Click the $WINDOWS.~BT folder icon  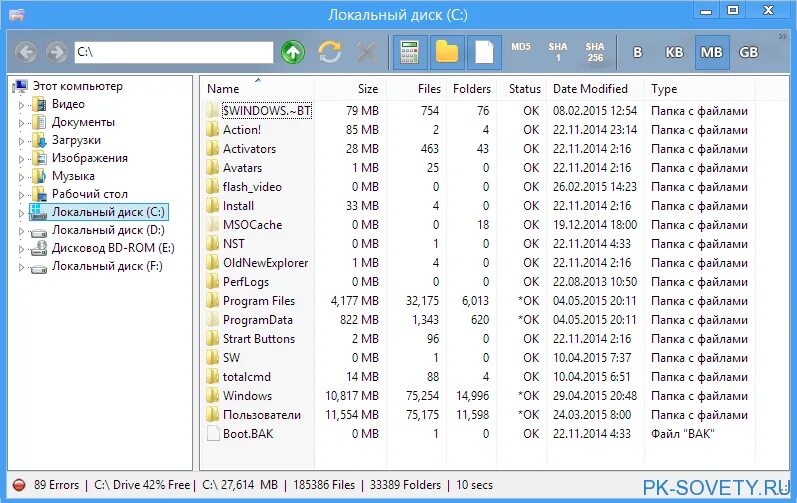pos(212,111)
